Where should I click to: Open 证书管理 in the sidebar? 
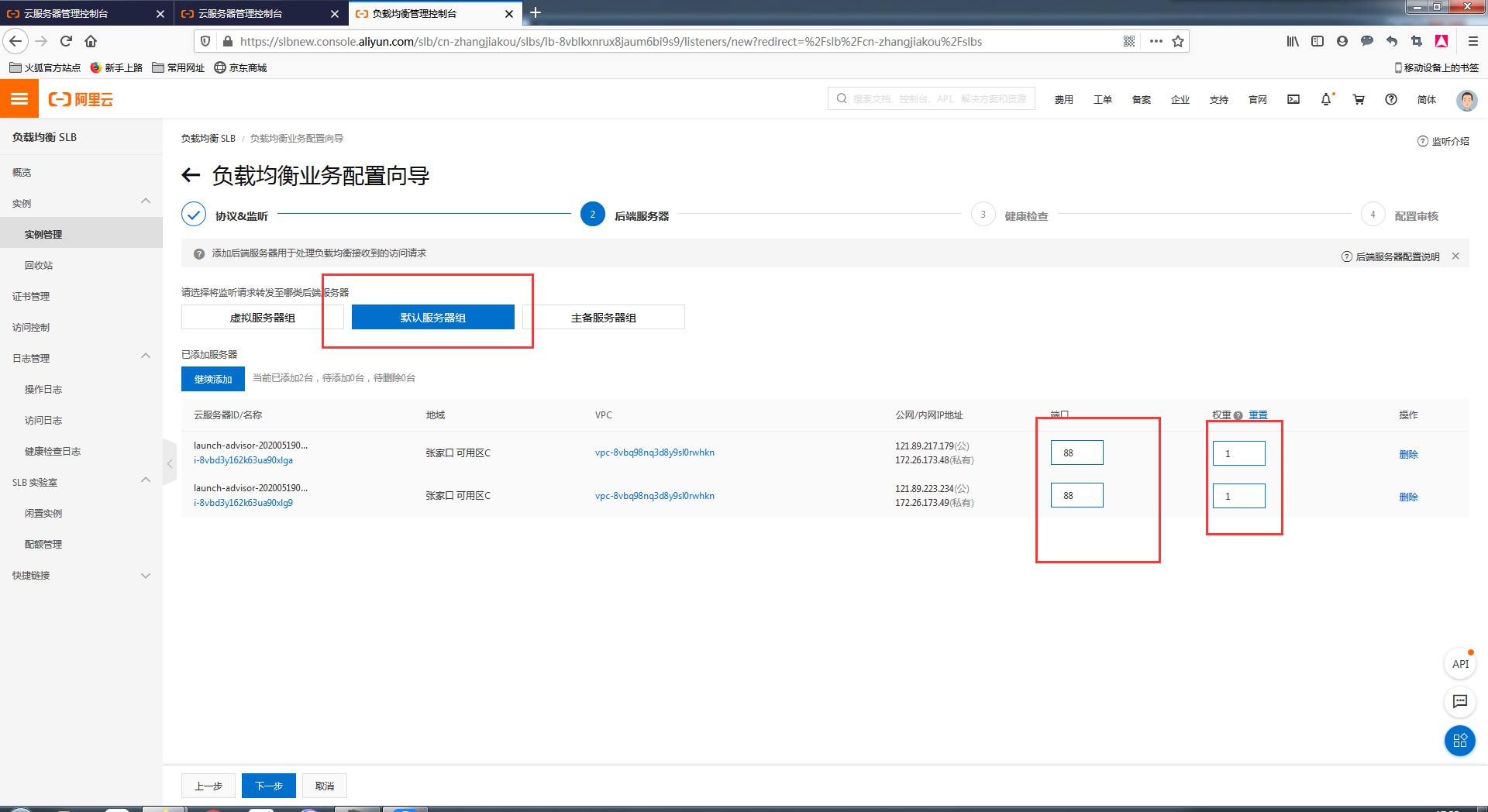[31, 296]
